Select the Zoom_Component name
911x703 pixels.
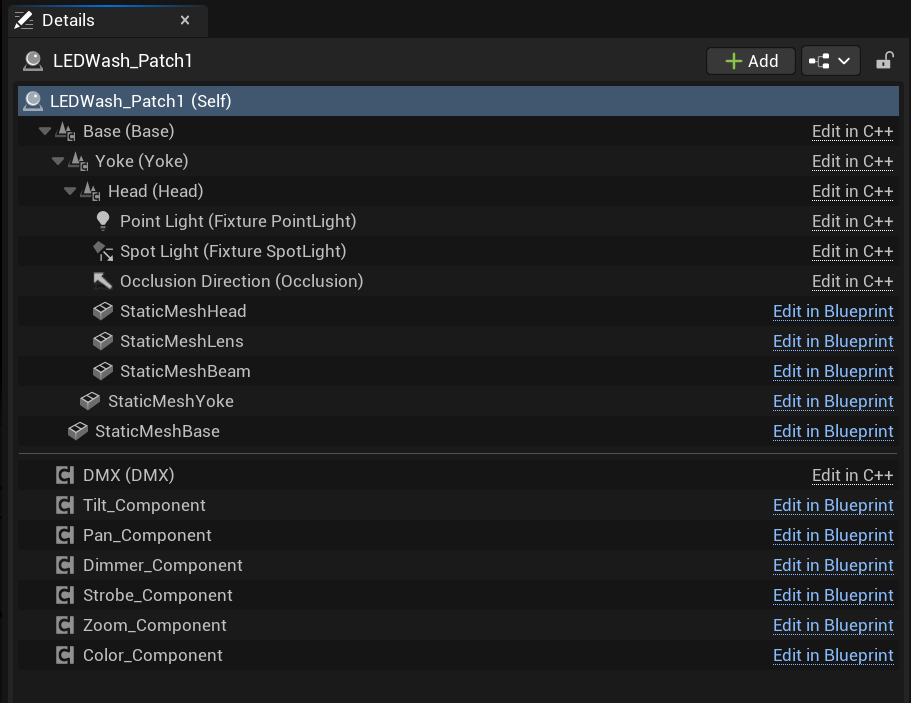tap(155, 625)
